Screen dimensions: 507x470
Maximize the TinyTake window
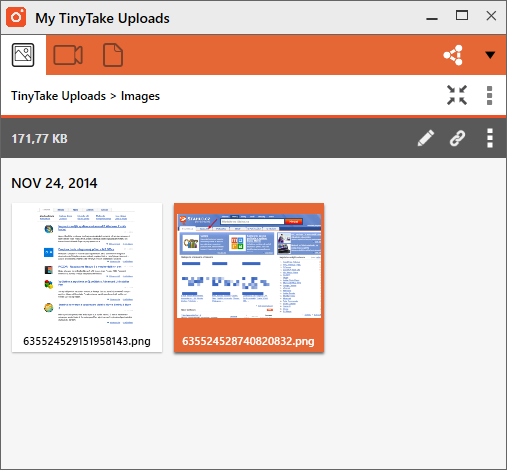(x=462, y=15)
